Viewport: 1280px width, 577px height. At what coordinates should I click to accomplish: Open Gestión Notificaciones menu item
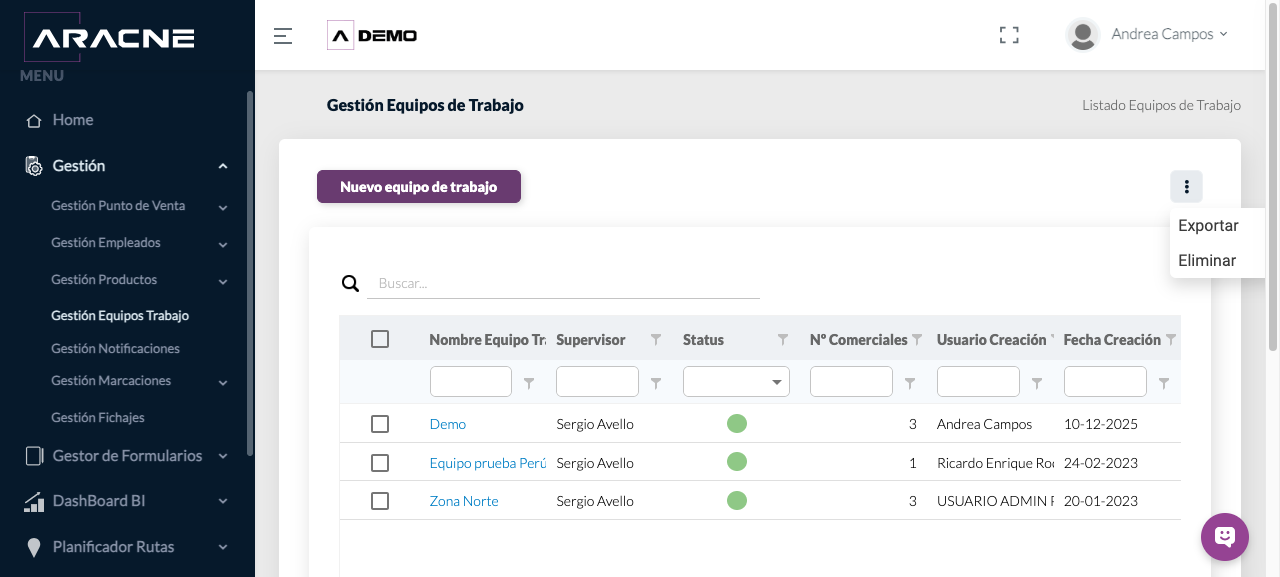(115, 349)
